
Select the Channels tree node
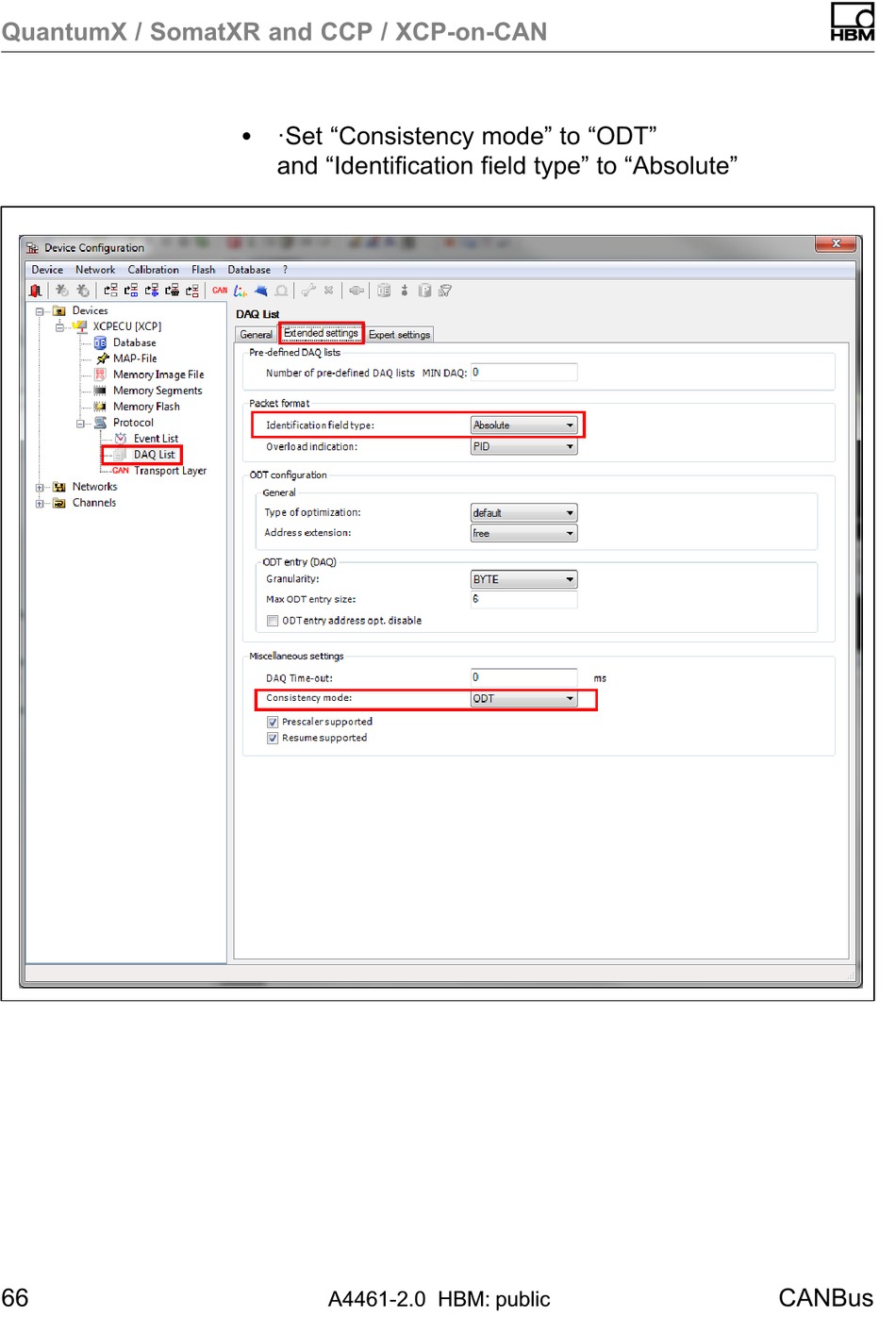[x=94, y=503]
